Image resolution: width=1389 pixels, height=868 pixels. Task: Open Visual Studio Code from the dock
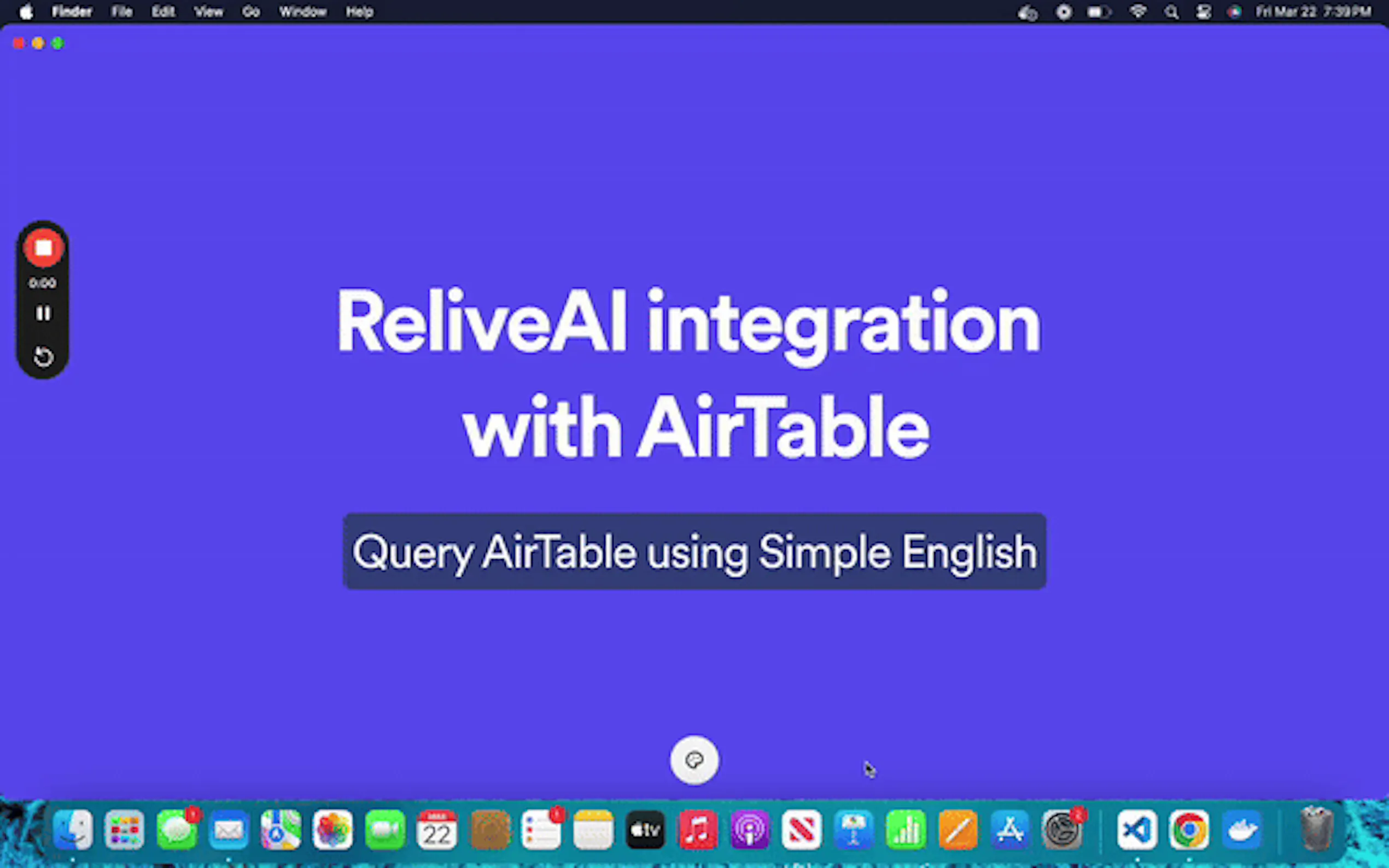pos(1136,830)
